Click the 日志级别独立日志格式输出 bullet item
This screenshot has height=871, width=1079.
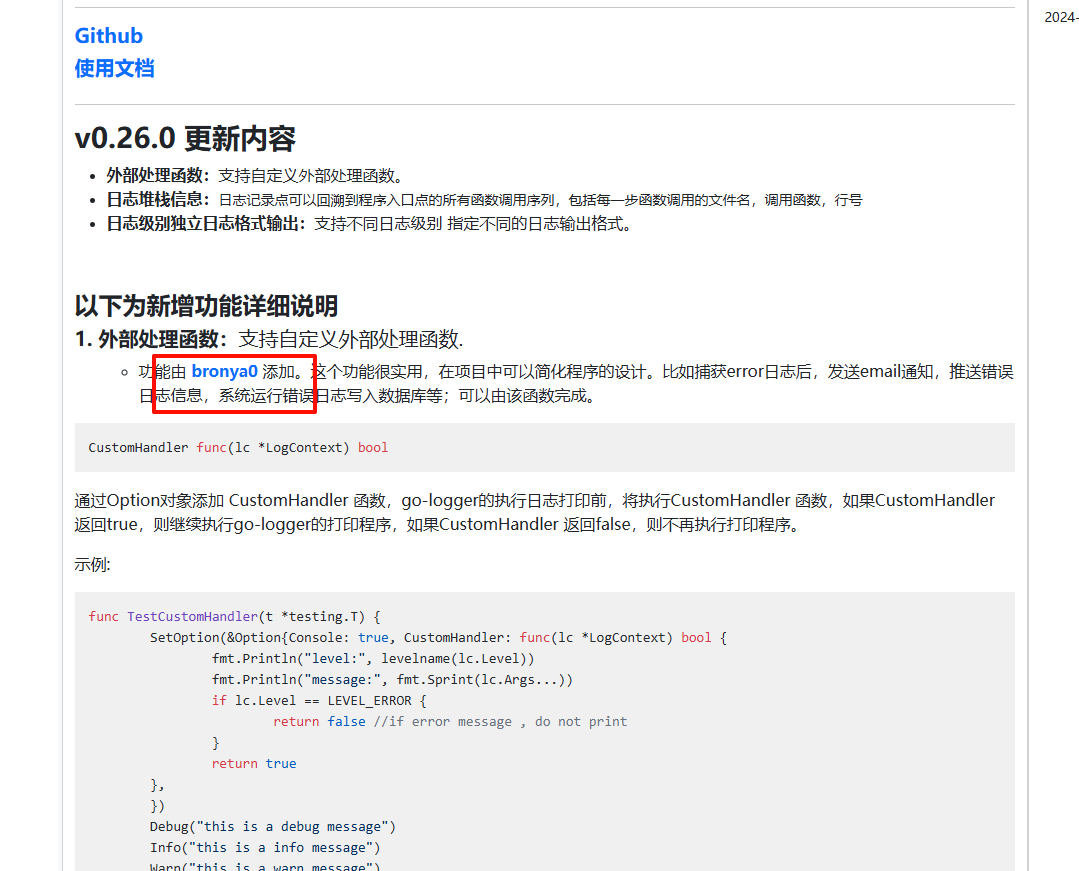tap(206, 224)
